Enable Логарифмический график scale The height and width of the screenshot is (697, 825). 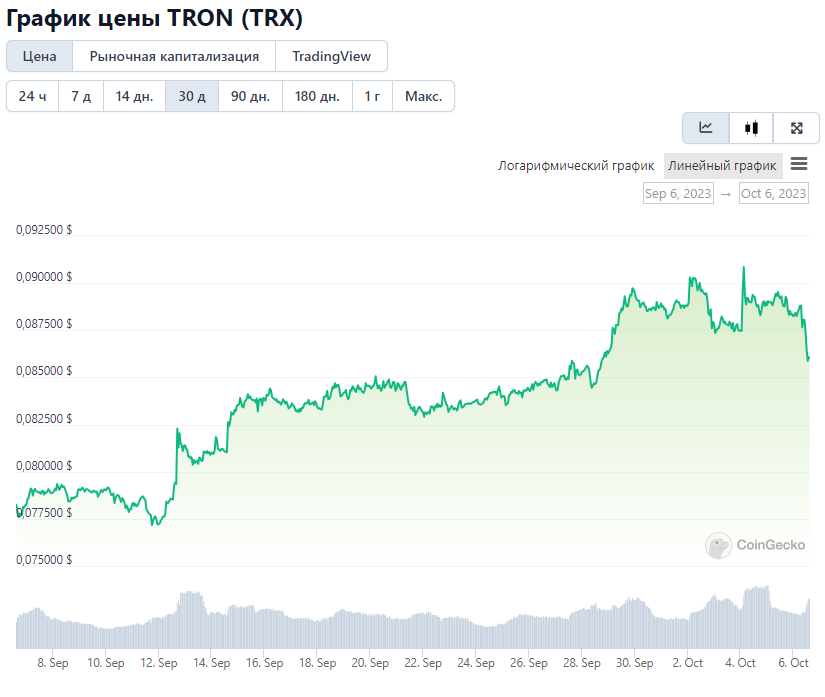tap(576, 166)
